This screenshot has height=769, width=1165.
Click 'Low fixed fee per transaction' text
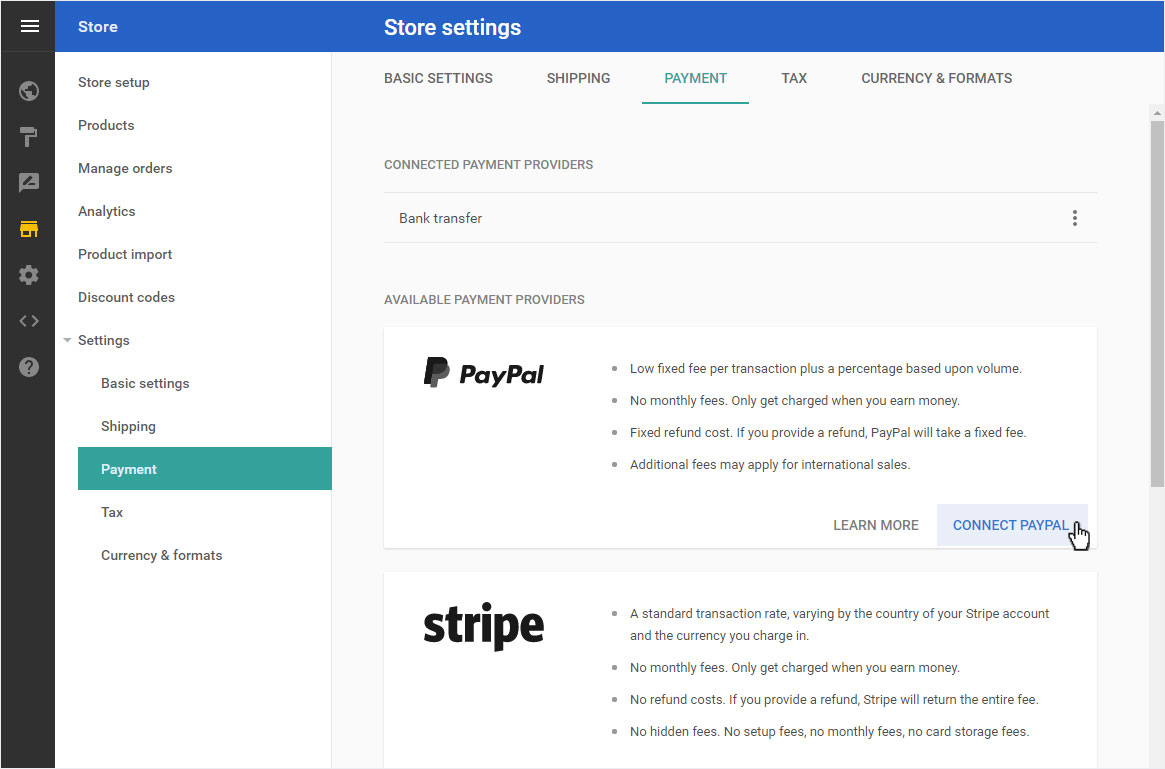coord(825,369)
